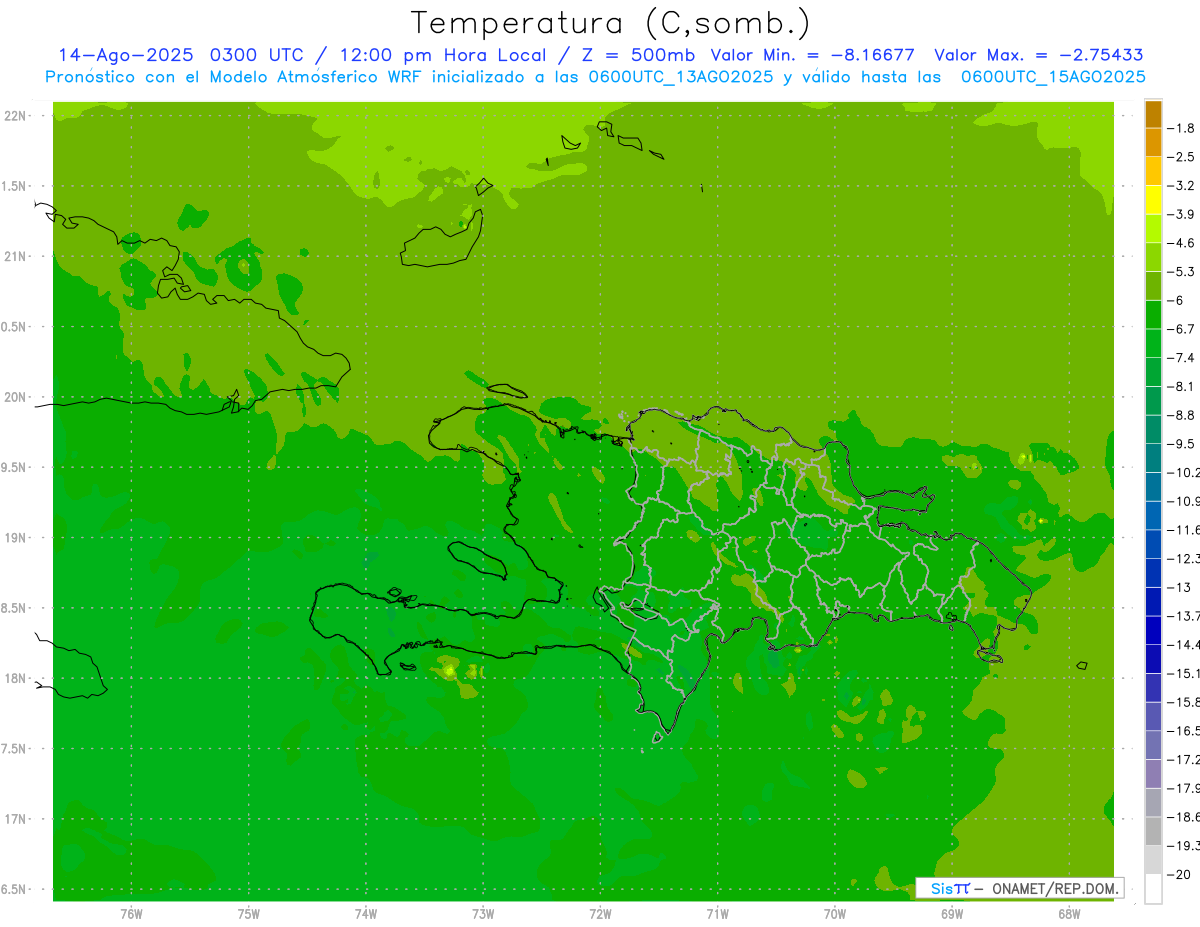Click the '20N' latitude axis label
This screenshot has width=1200, height=927.
pyautogui.click(x=16, y=397)
